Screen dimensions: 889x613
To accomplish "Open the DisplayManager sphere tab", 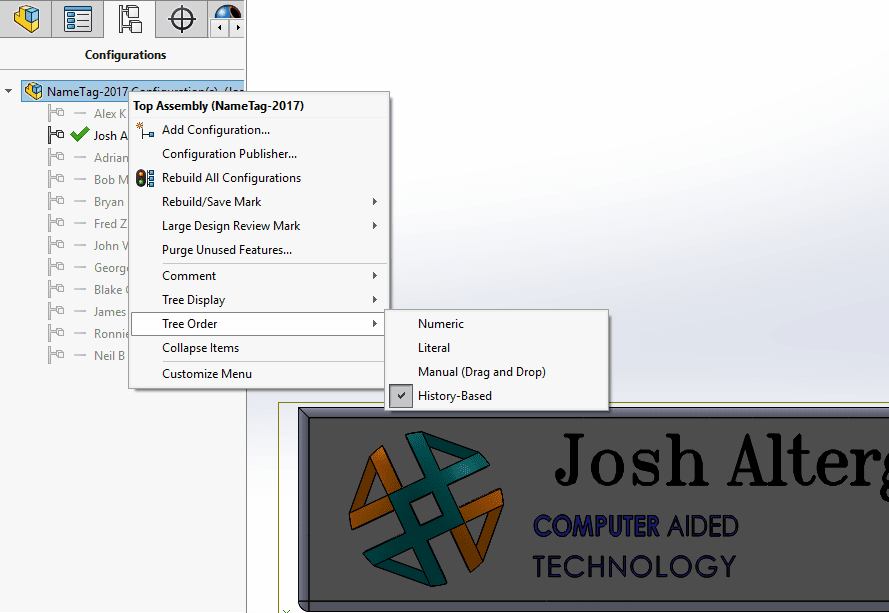I will point(227,11).
